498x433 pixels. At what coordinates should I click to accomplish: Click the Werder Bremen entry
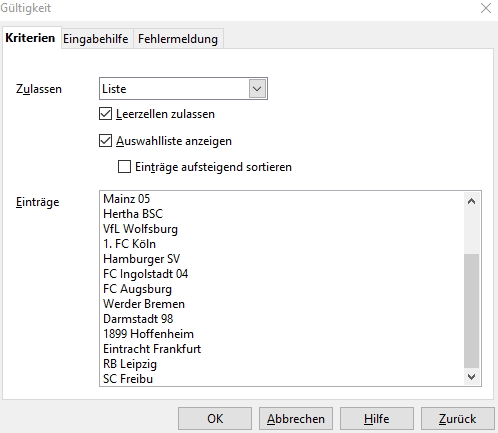coord(144,304)
